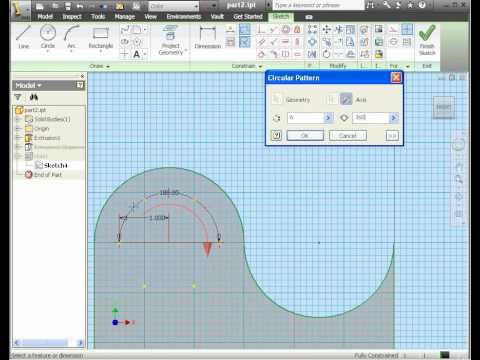
Task: Expand the Origin folder node
Action: click(19, 129)
